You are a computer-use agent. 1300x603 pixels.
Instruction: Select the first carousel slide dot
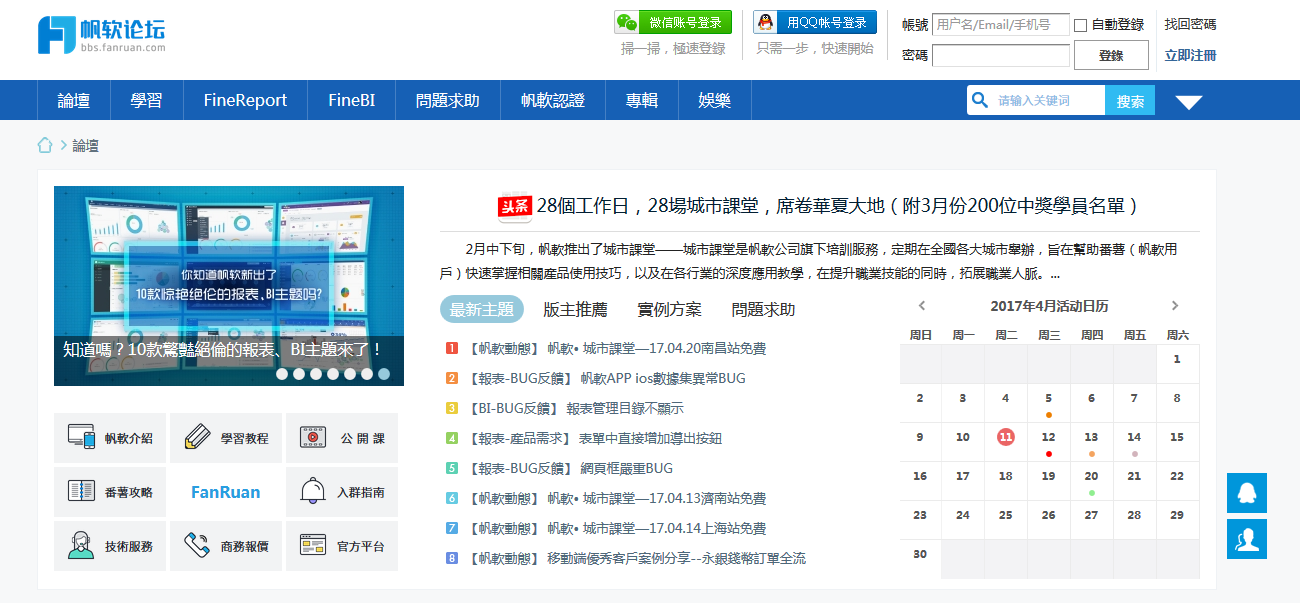point(282,374)
